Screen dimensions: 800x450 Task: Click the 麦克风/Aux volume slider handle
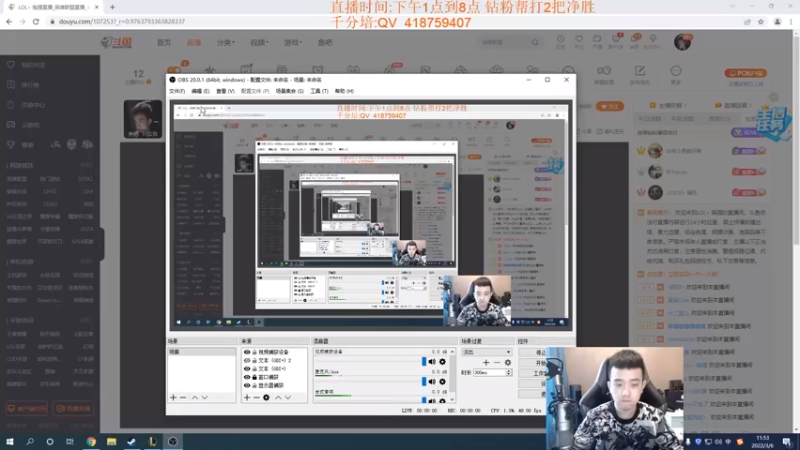[423, 382]
